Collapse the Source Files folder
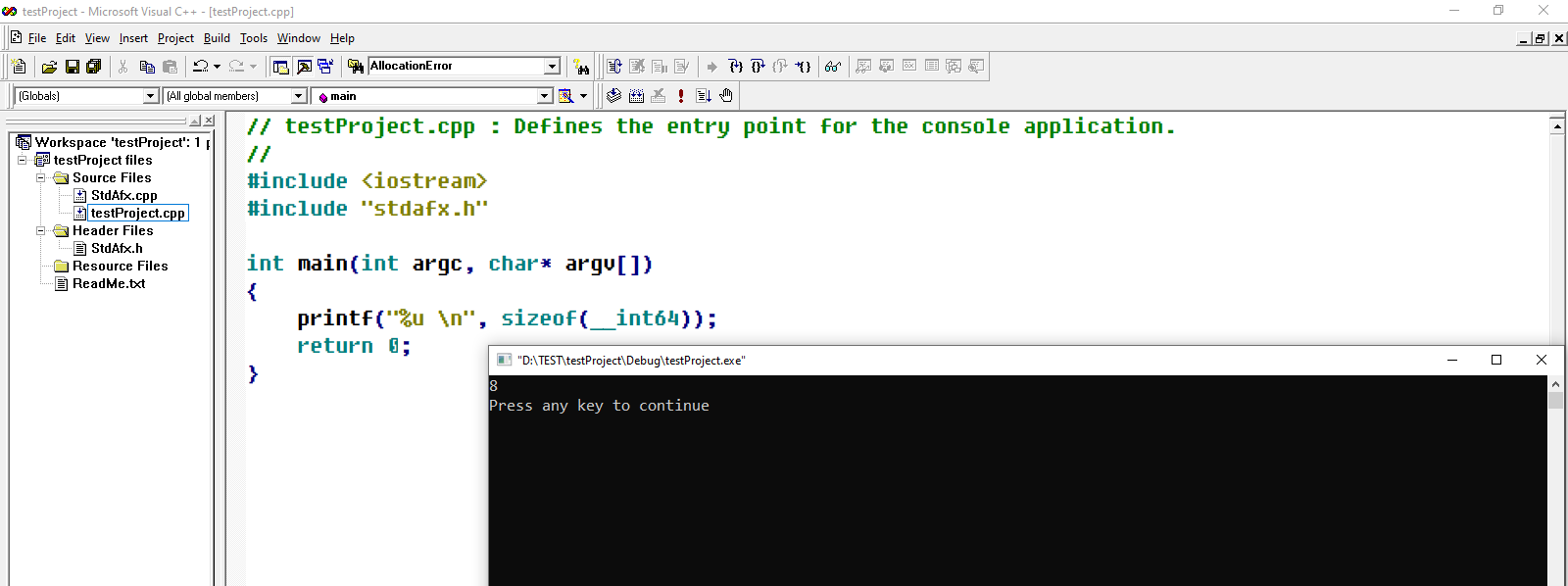The image size is (1568, 586). pyautogui.click(x=41, y=177)
